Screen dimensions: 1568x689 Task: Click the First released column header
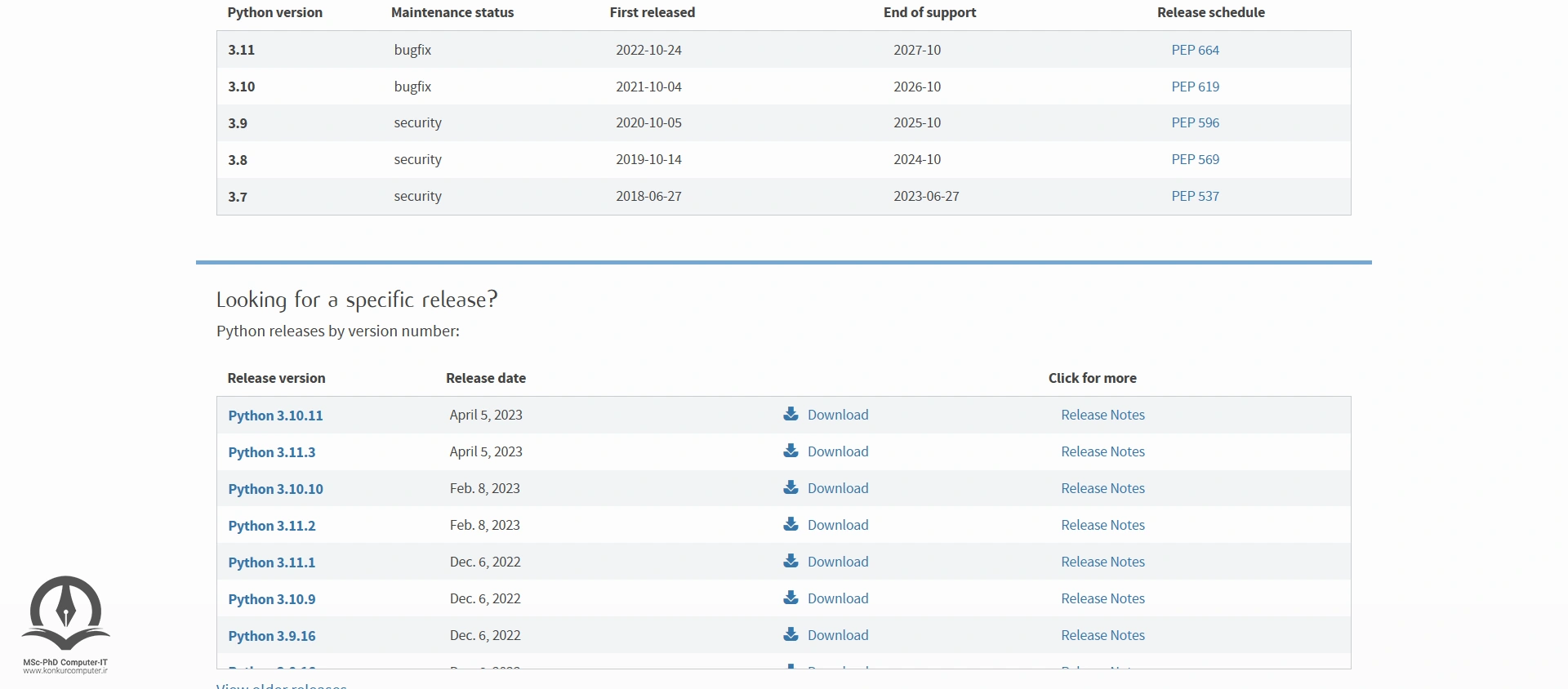[x=652, y=12]
